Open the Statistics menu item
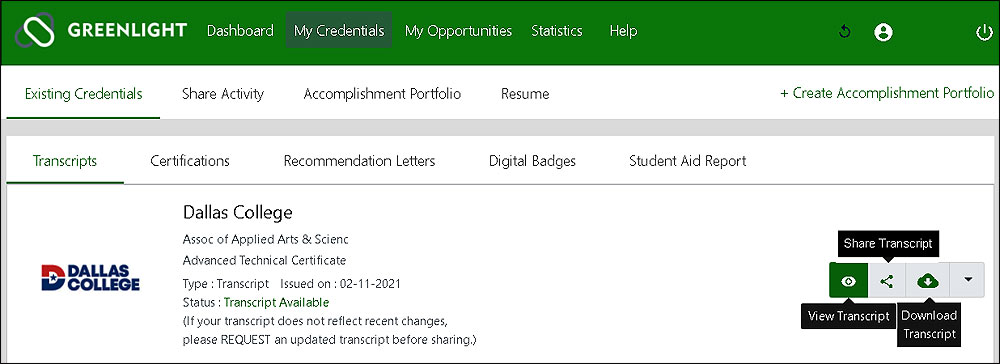The image size is (1000, 364). (x=557, y=31)
